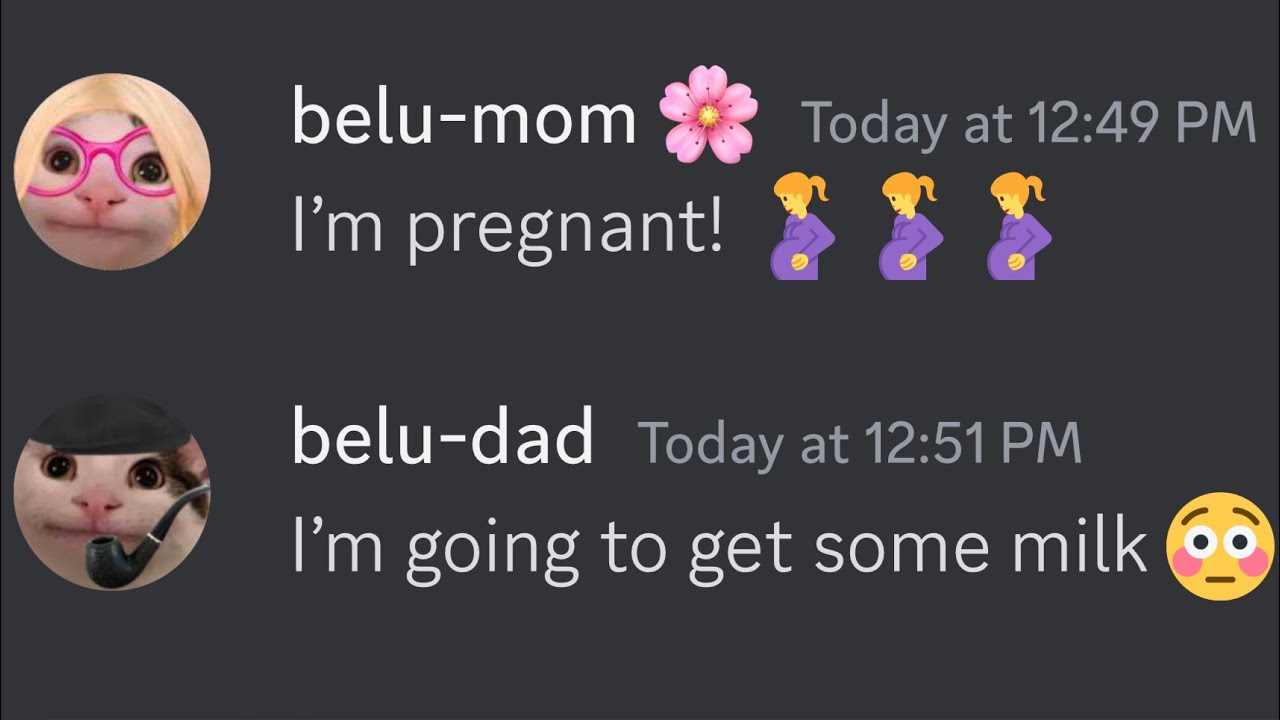The height and width of the screenshot is (720, 1280).
Task: Click the 12:51 PM message timestamp
Action: (860, 442)
